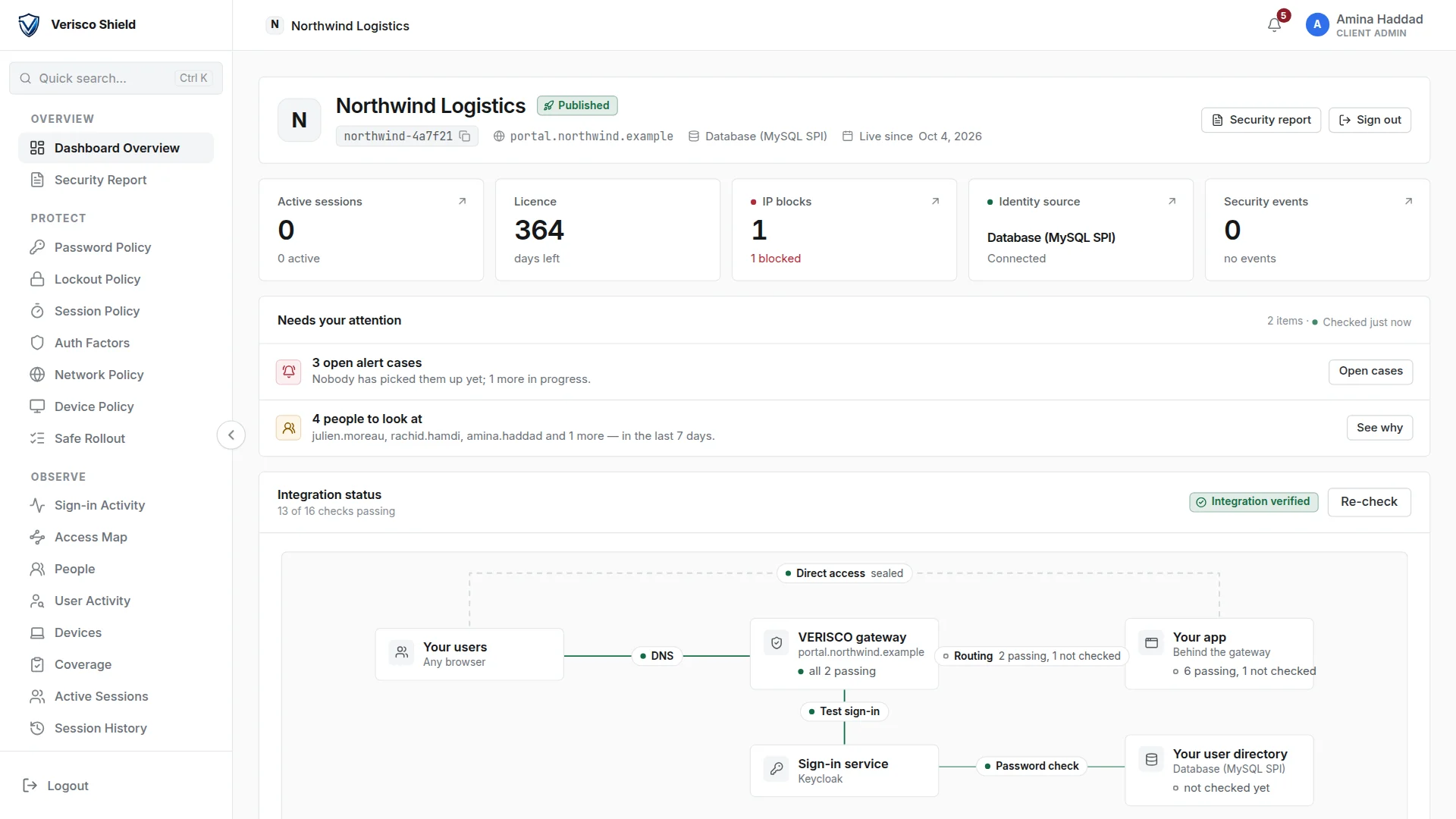Click See why button
Image resolution: width=1456 pixels, height=819 pixels.
(x=1379, y=428)
